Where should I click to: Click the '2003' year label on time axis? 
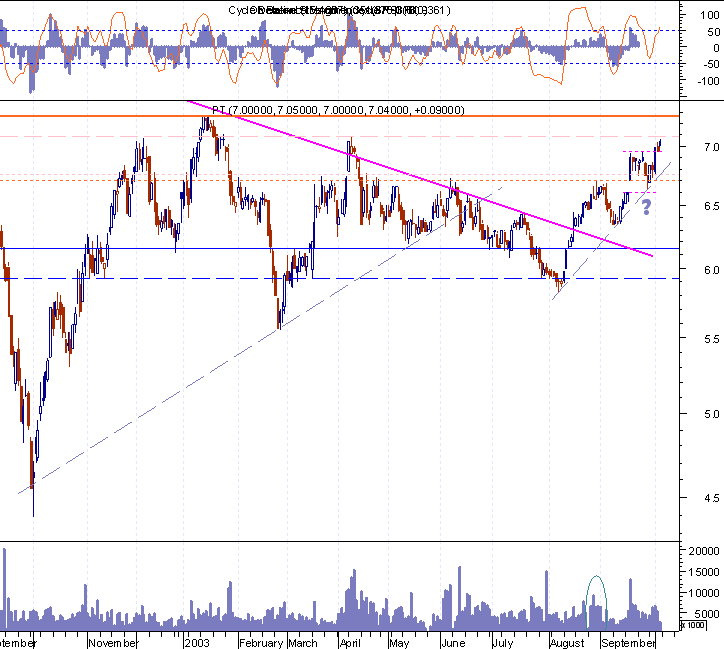tap(197, 643)
